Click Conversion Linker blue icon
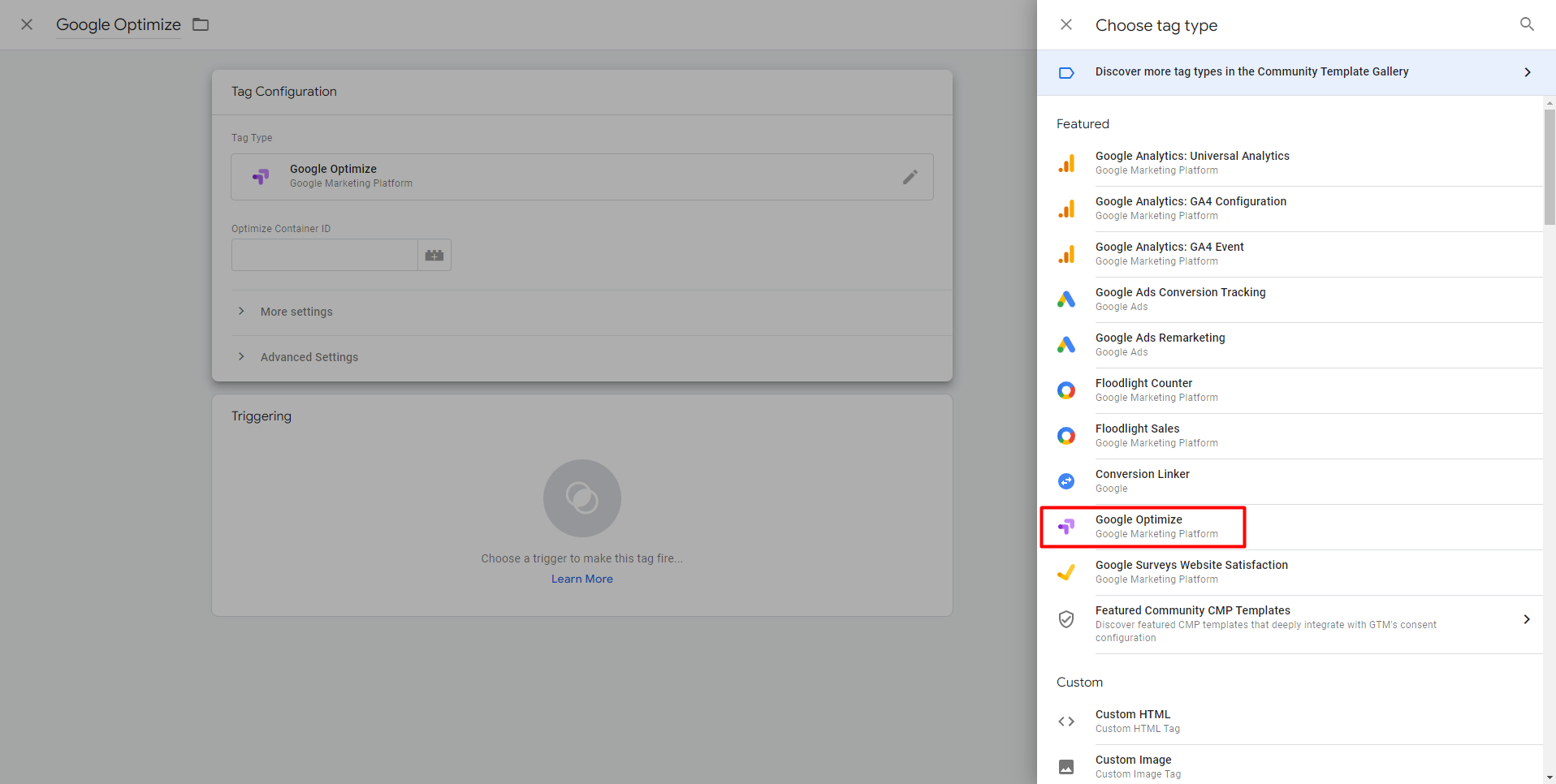Viewport: 1556px width, 784px height. (x=1066, y=481)
